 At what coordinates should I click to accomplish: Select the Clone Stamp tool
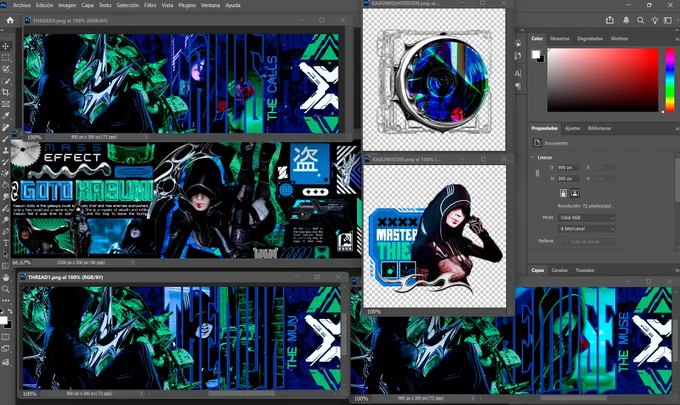tap(6, 150)
